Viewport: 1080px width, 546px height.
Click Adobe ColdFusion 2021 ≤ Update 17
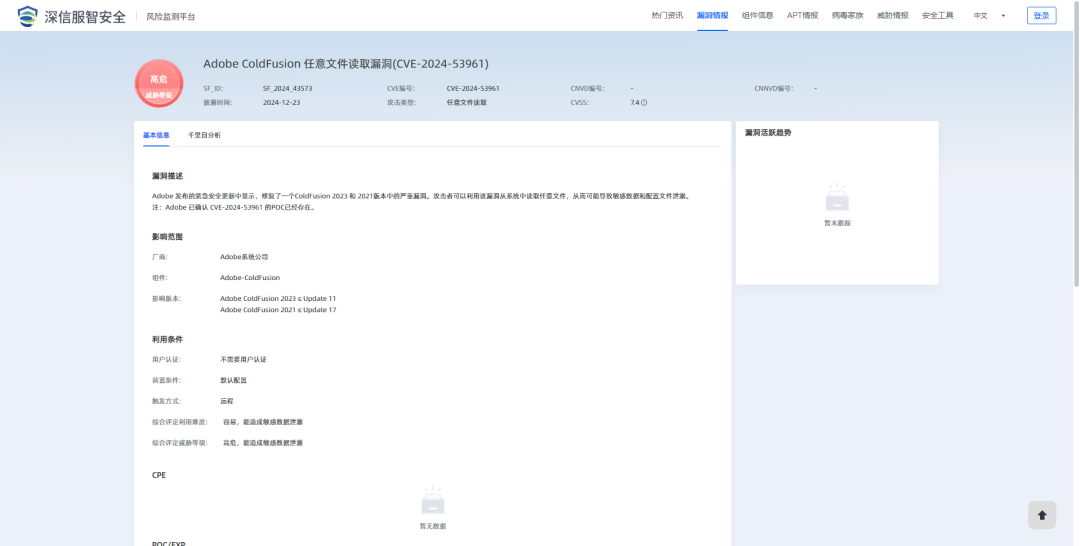point(278,310)
